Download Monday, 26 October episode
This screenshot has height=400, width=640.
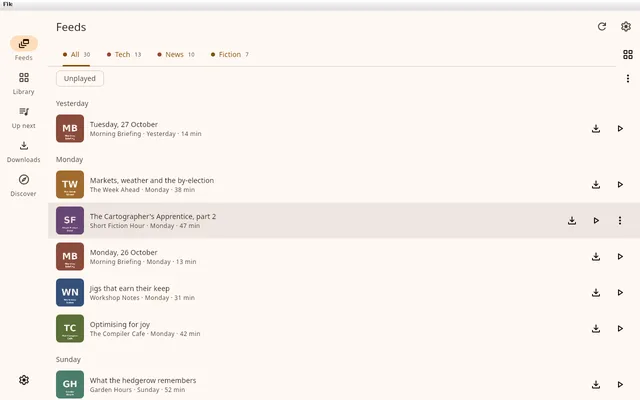(596, 256)
